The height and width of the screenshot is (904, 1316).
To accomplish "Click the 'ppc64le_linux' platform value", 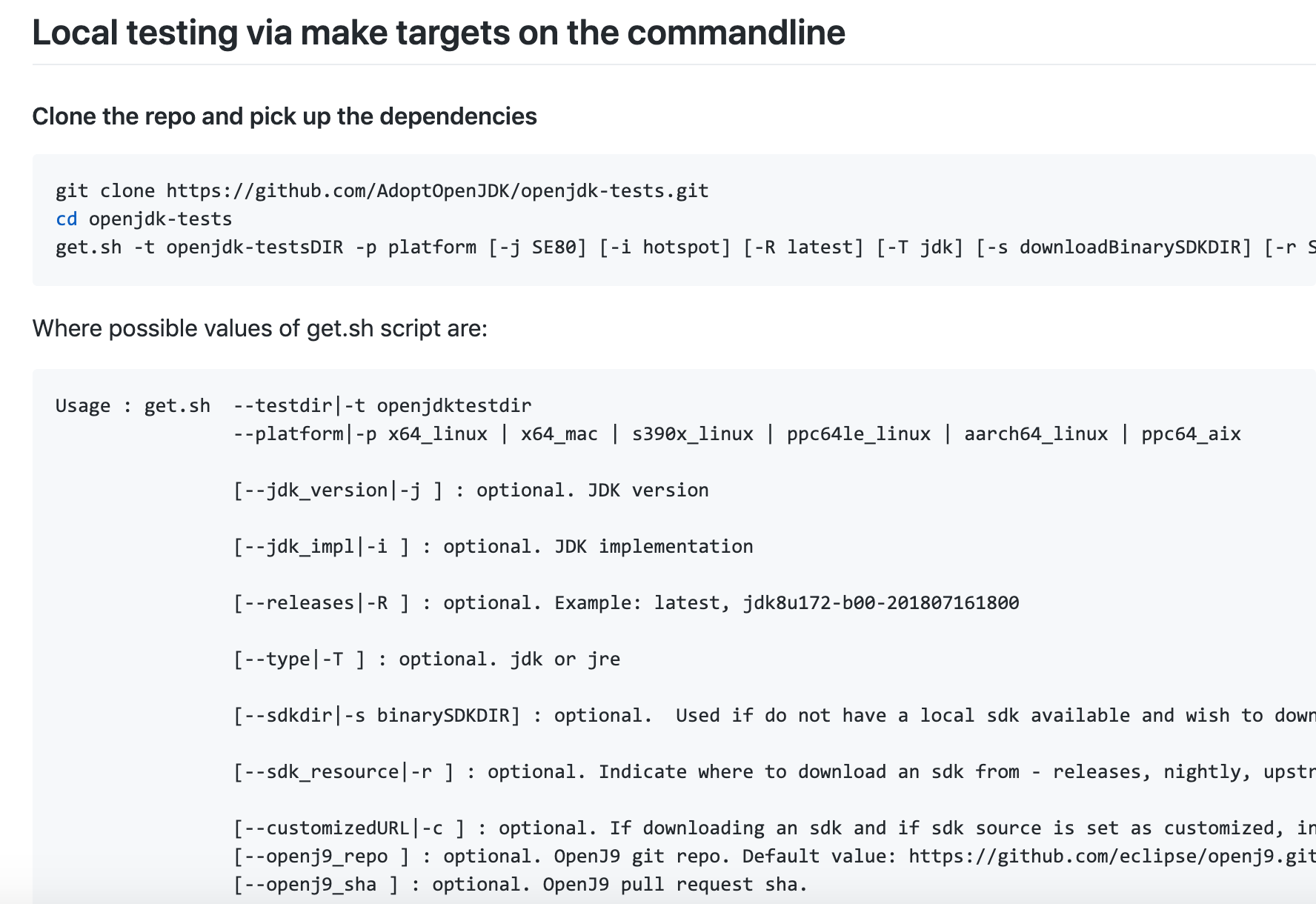I will pyautogui.click(x=859, y=434).
